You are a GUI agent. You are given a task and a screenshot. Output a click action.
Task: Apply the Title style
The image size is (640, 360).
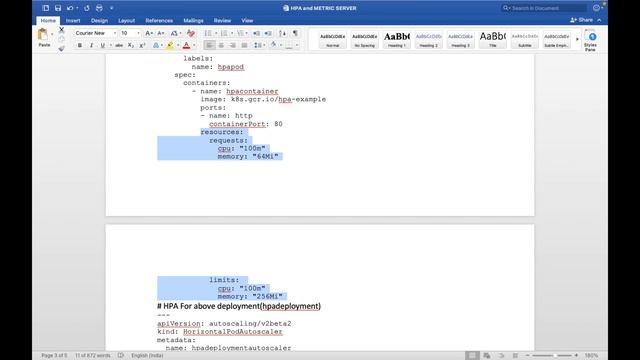coord(493,40)
